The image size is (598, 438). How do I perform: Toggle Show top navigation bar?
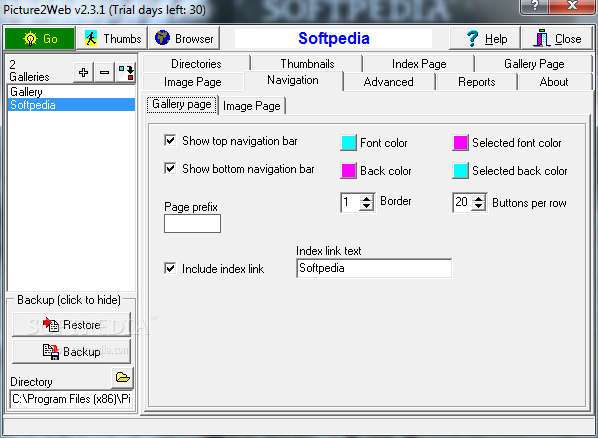click(170, 140)
